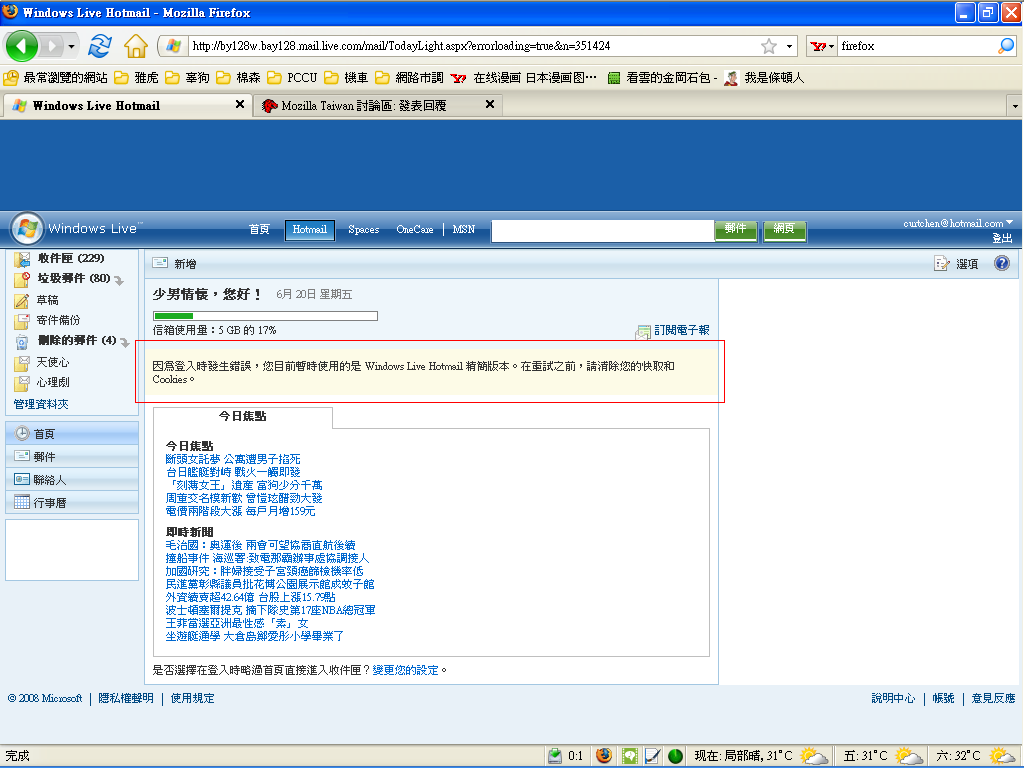Bookmark this page with the star icon
Screen dimensions: 1024x768
point(769,46)
